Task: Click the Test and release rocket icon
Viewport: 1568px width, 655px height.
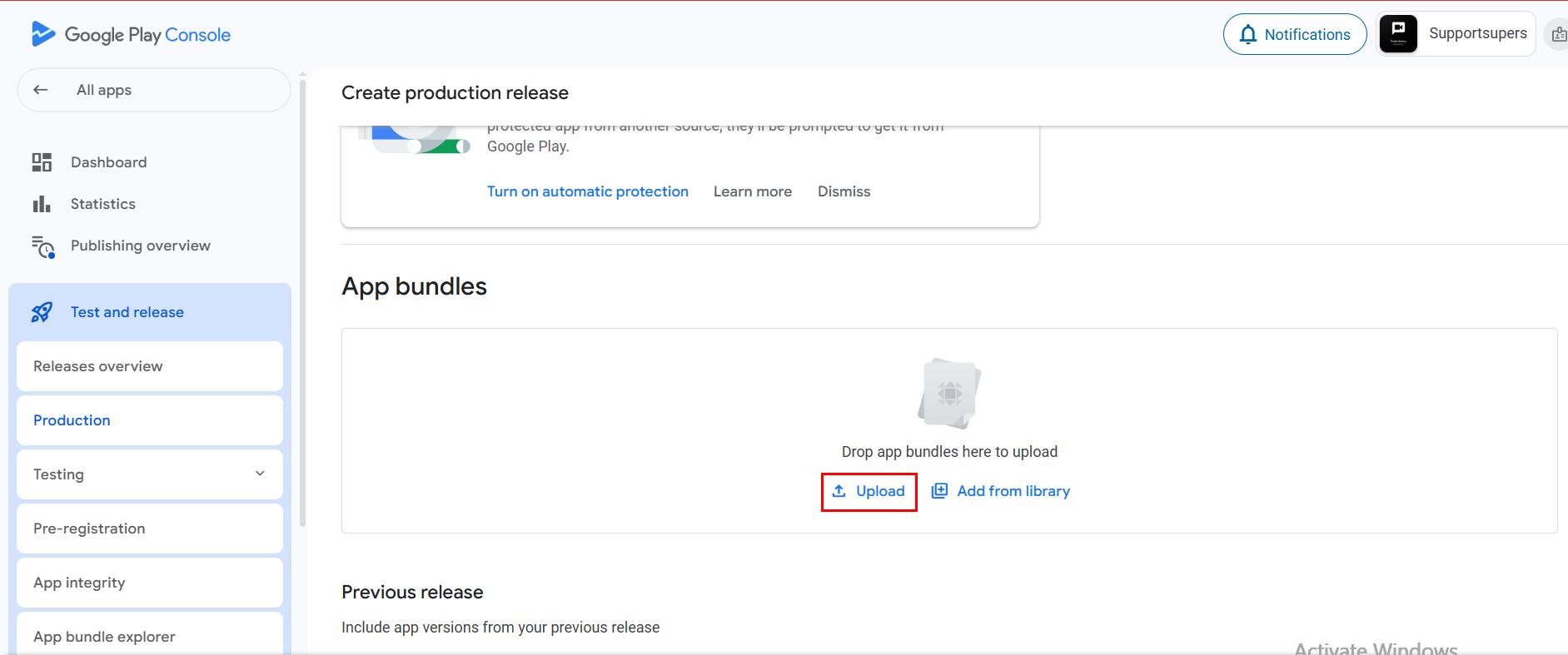Action: click(42, 312)
